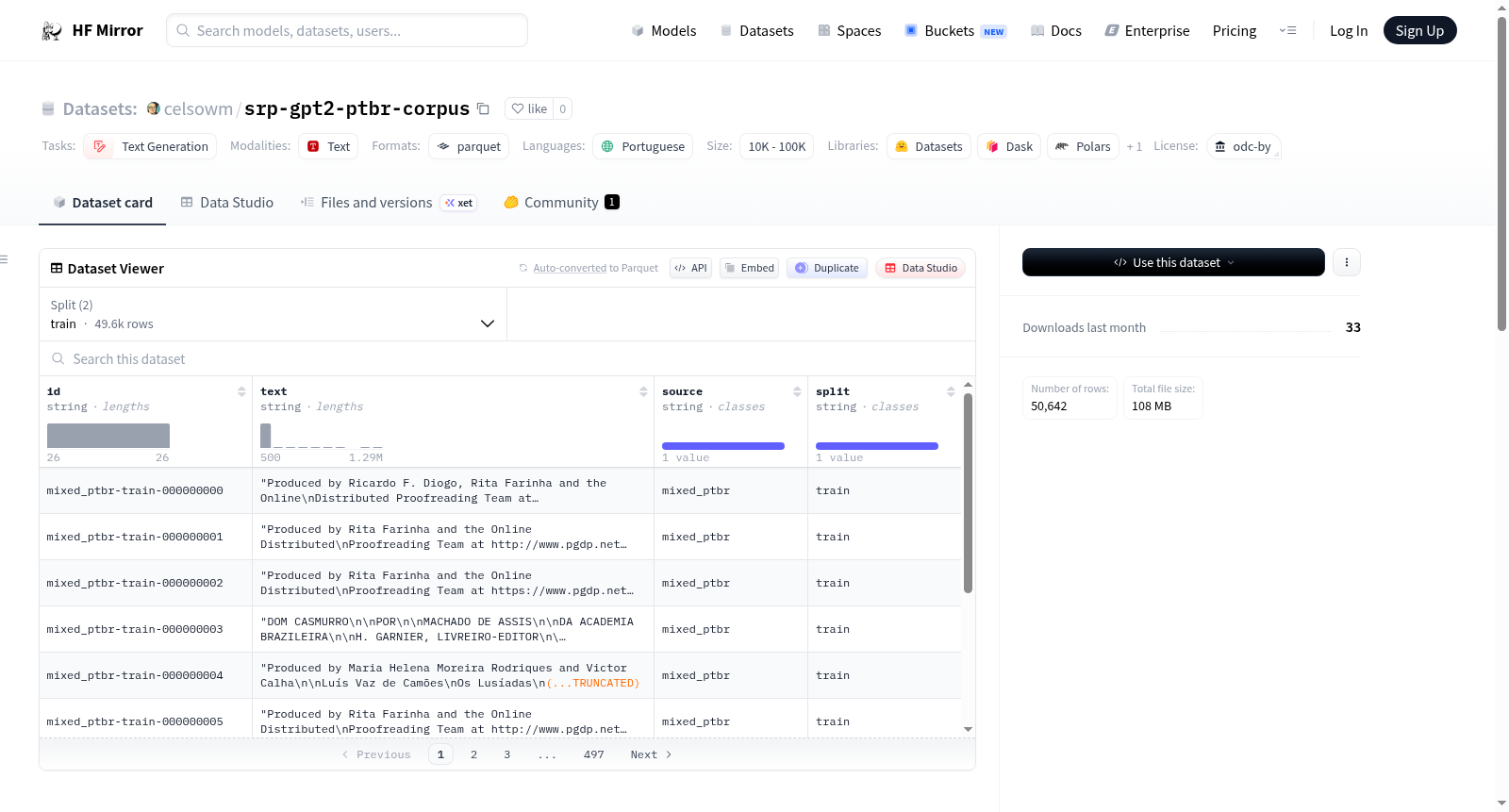
Task: Open the Datasets menu item
Action: [x=756, y=31]
